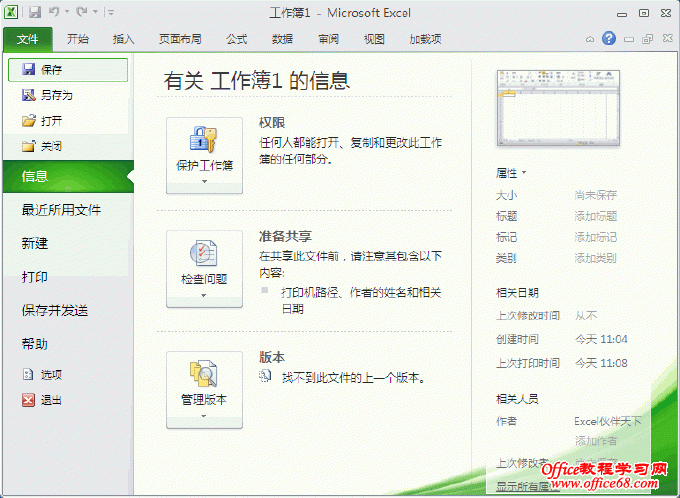Switch to the 页面布局 ribbon tab
This screenshot has height=498, width=680.
point(180,39)
